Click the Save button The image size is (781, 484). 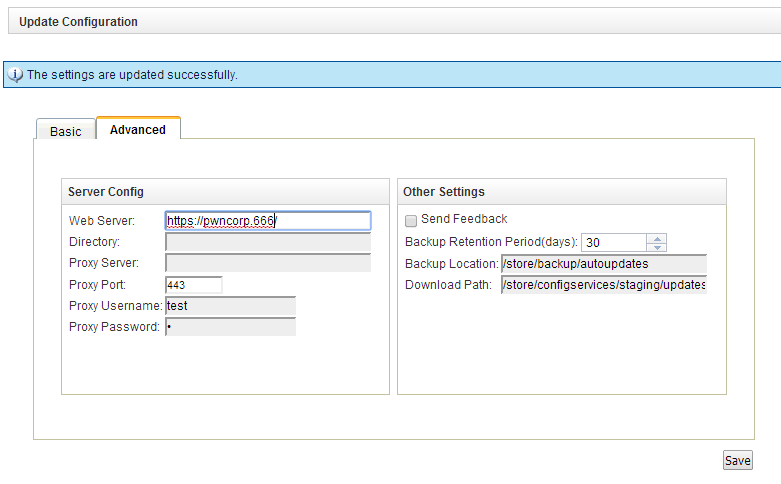[x=738, y=460]
